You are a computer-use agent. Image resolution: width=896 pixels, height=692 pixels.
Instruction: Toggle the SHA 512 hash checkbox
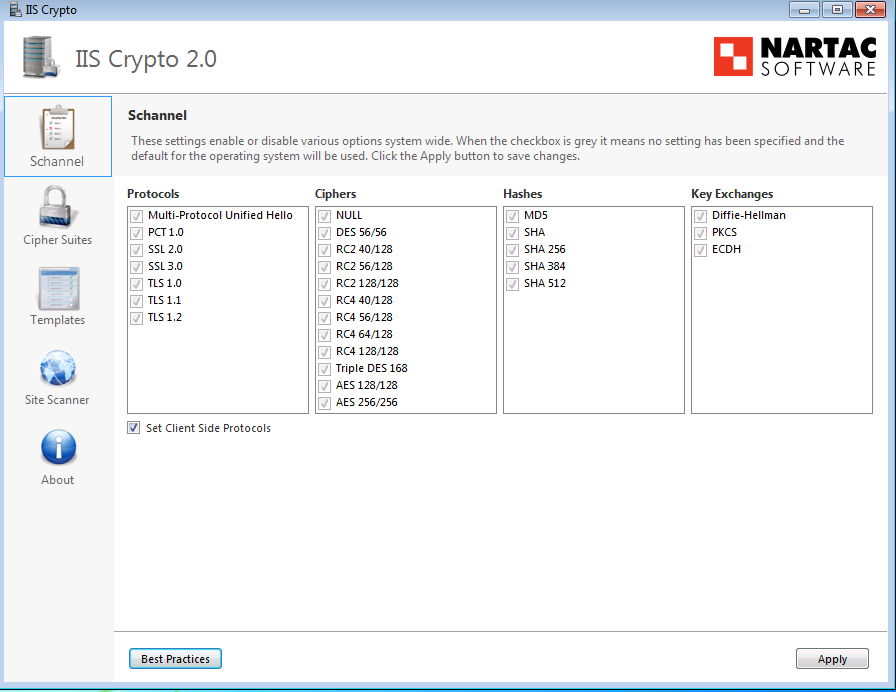pos(513,284)
